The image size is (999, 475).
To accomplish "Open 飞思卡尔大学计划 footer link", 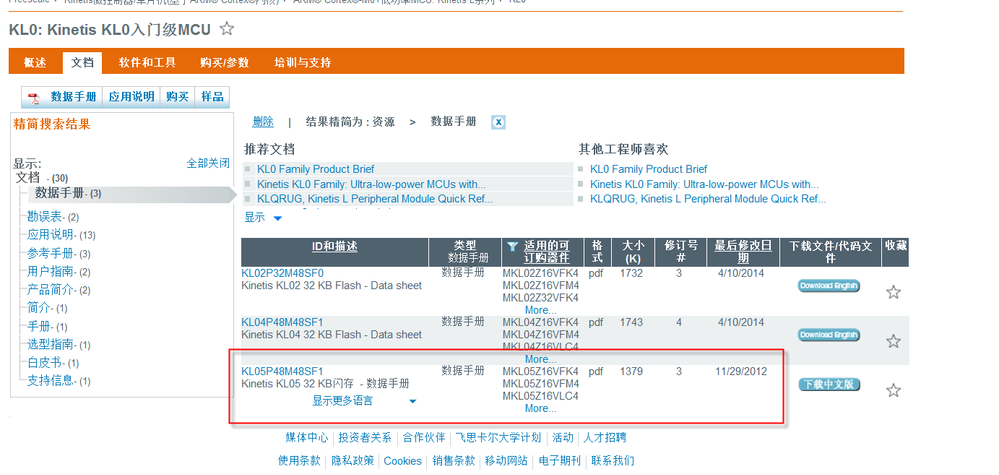I will pos(498,437).
